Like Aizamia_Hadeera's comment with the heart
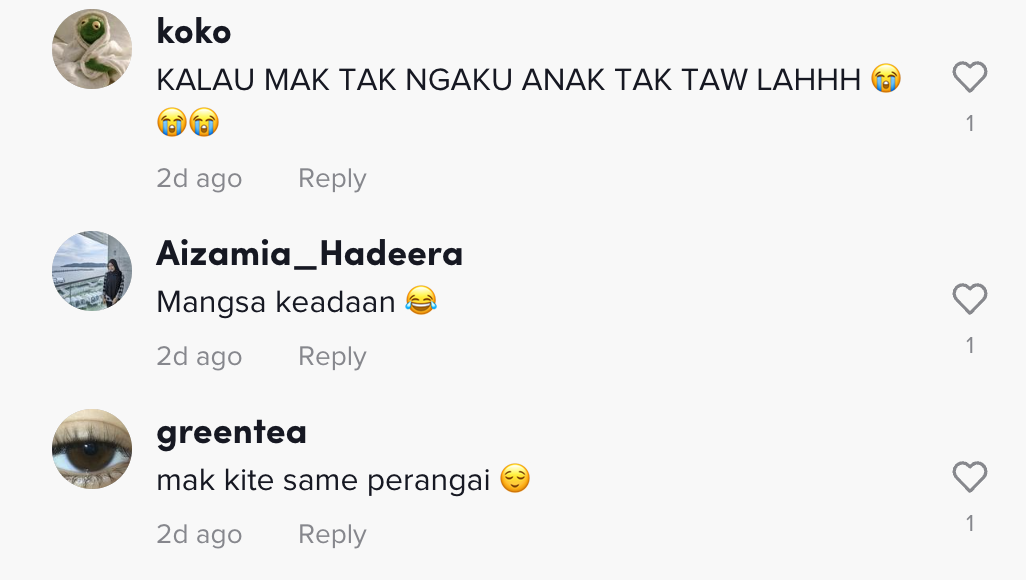This screenshot has height=580, width=1026. [969, 299]
